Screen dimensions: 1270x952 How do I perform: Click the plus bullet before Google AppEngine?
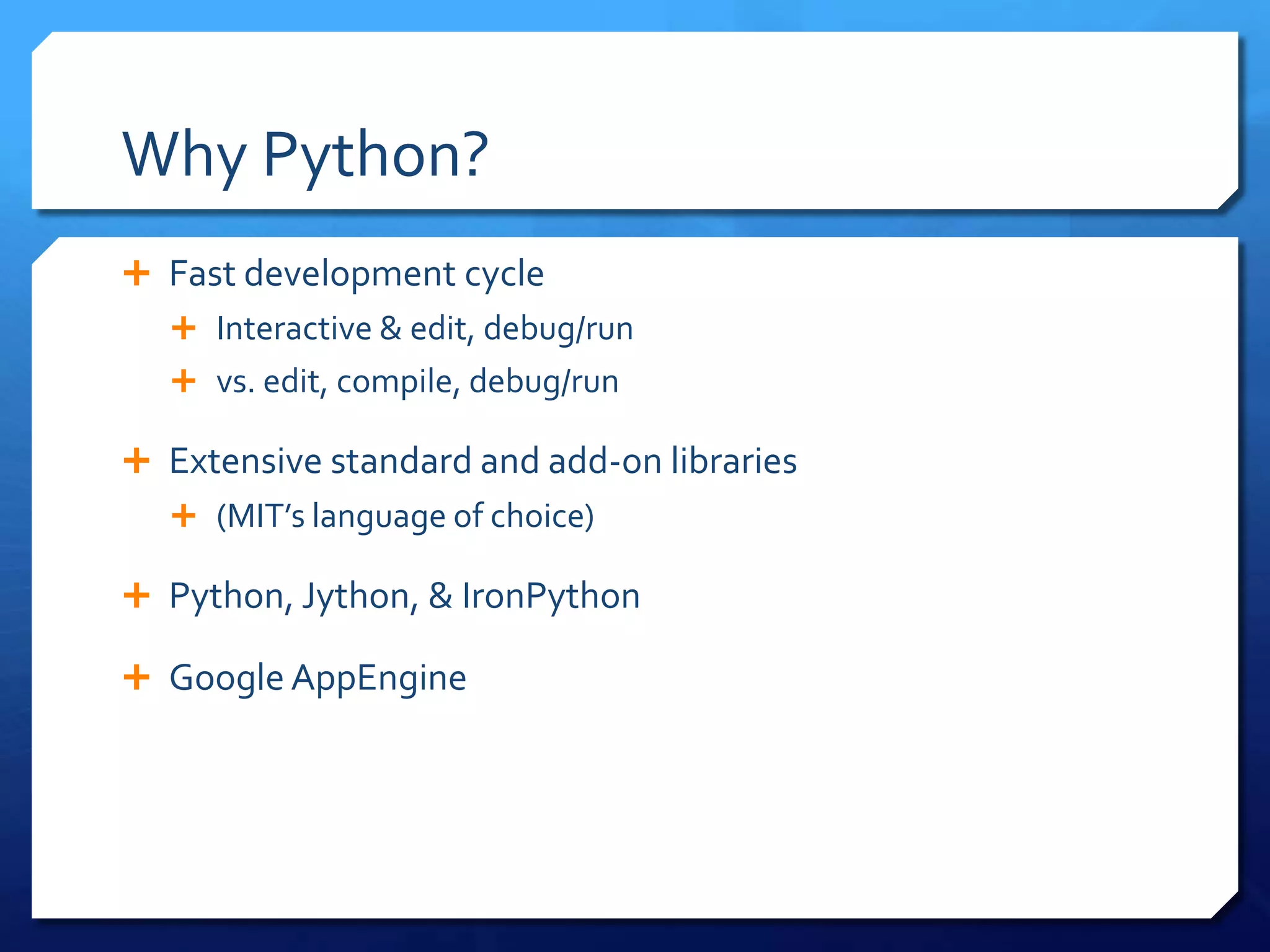coord(136,677)
